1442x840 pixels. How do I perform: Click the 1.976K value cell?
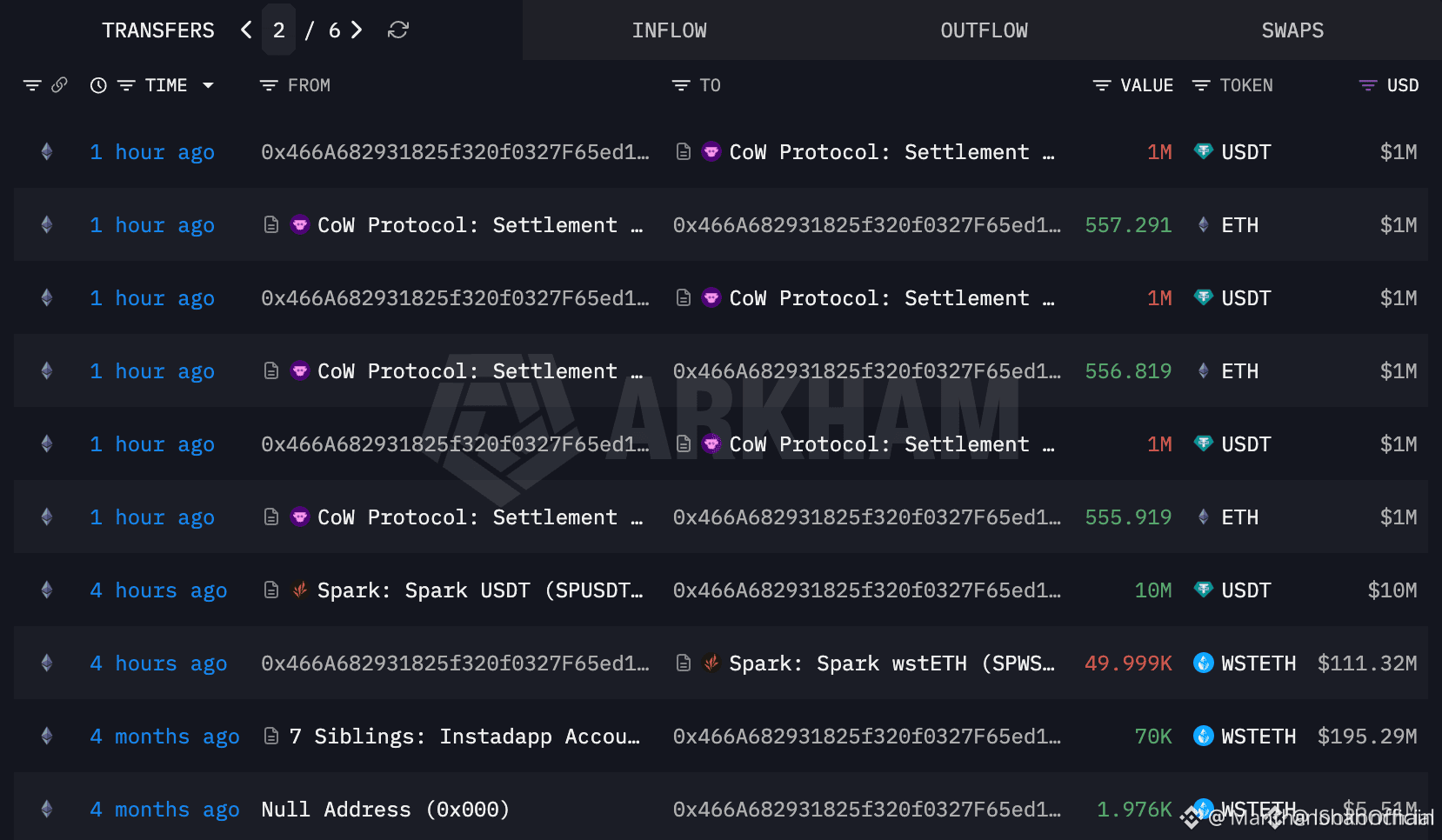tap(1134, 810)
